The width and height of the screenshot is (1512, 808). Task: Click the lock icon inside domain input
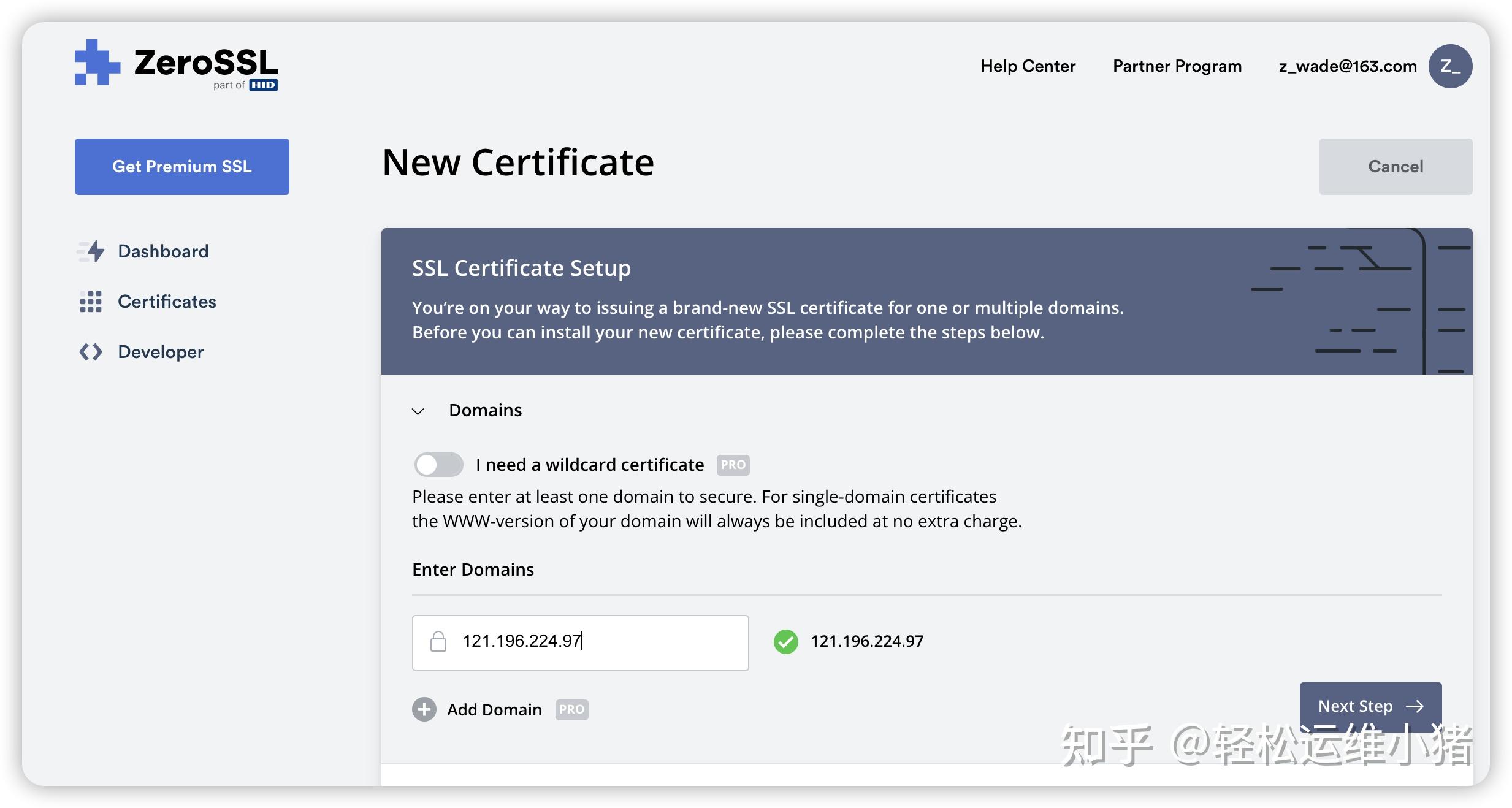pyautogui.click(x=438, y=642)
